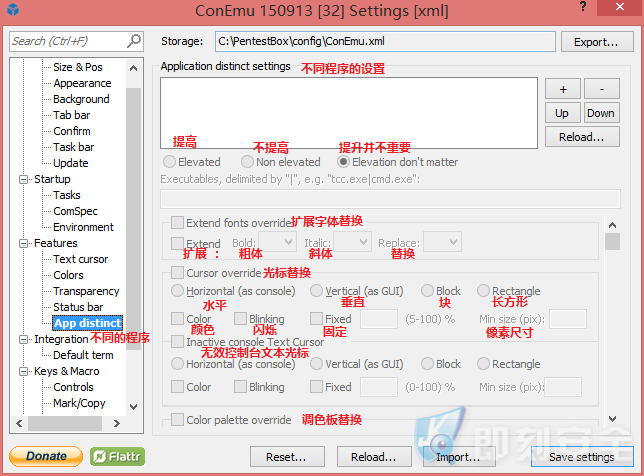The image size is (644, 476).
Task: Move entry Up in list
Action: click(x=563, y=113)
